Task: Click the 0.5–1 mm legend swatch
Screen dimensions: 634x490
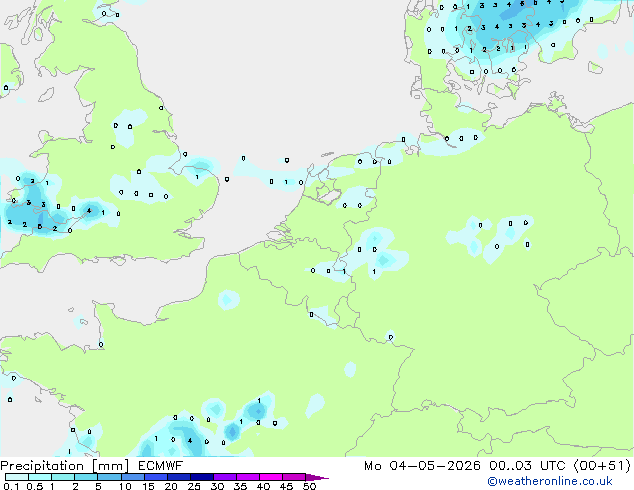Action: point(40,477)
